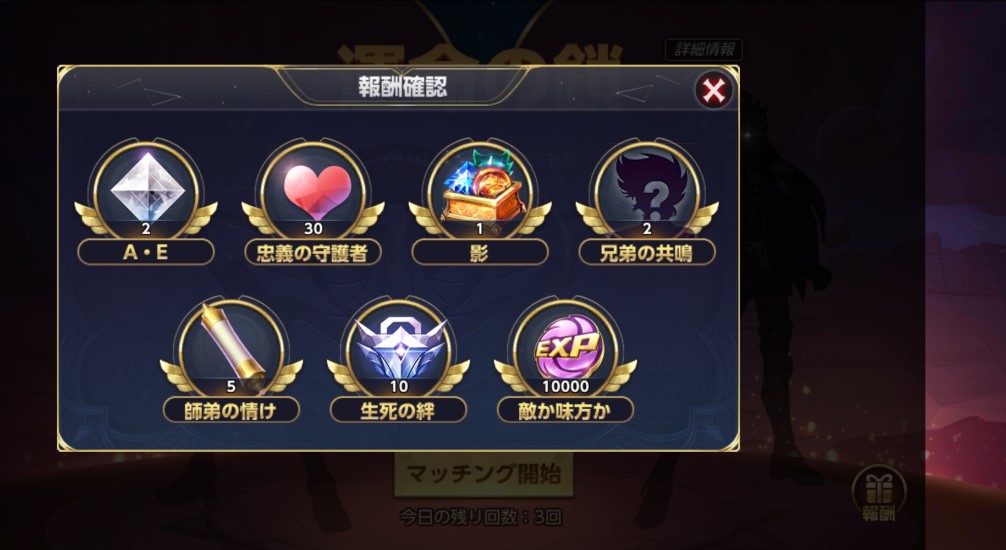1006x550 pixels.
Task: Click the silver winged emblem reward icon
Action: click(398, 347)
